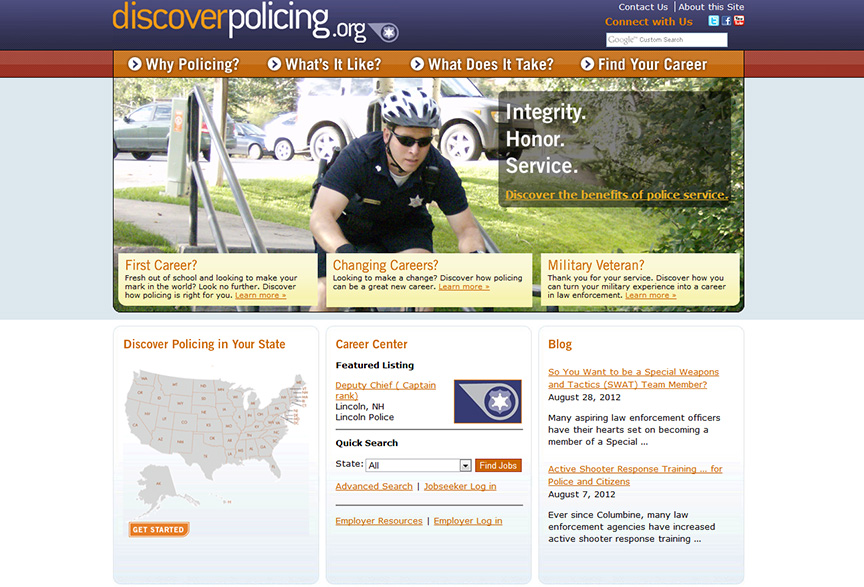Image resolution: width=864 pixels, height=587 pixels.
Task: Open the What's It Like? menu
Action: click(333, 64)
